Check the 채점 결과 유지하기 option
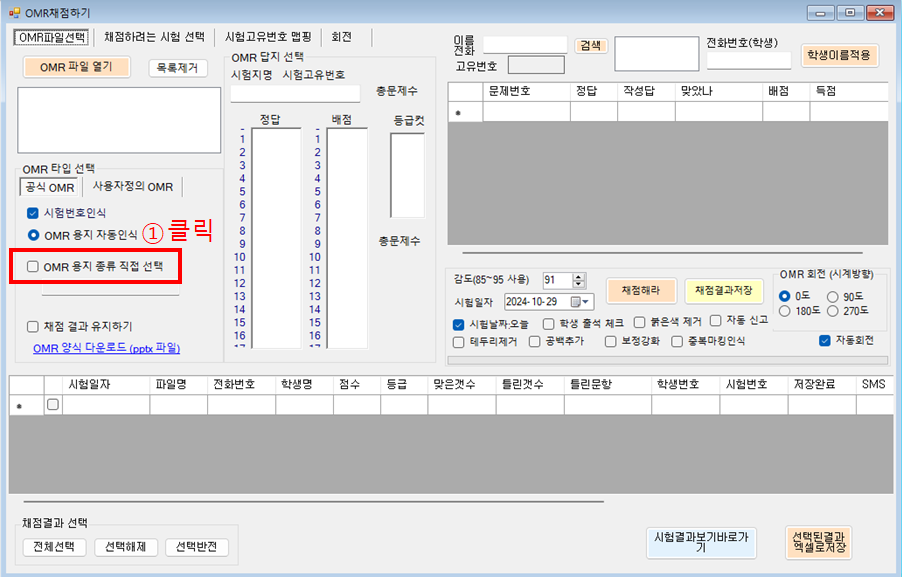Screen dimensions: 902x577 tap(33, 326)
